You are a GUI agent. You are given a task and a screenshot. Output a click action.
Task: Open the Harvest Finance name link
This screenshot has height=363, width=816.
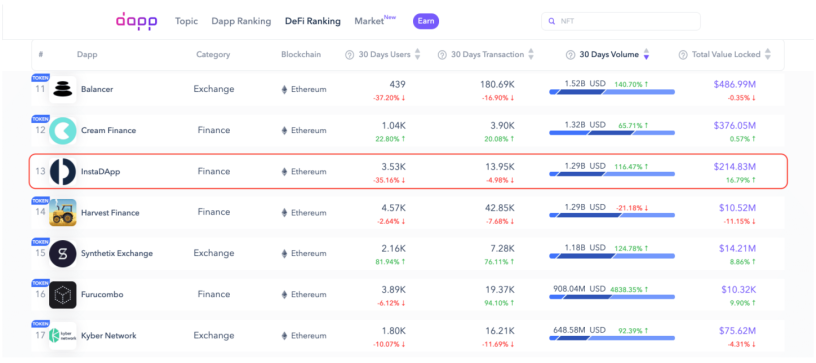[x=110, y=213]
